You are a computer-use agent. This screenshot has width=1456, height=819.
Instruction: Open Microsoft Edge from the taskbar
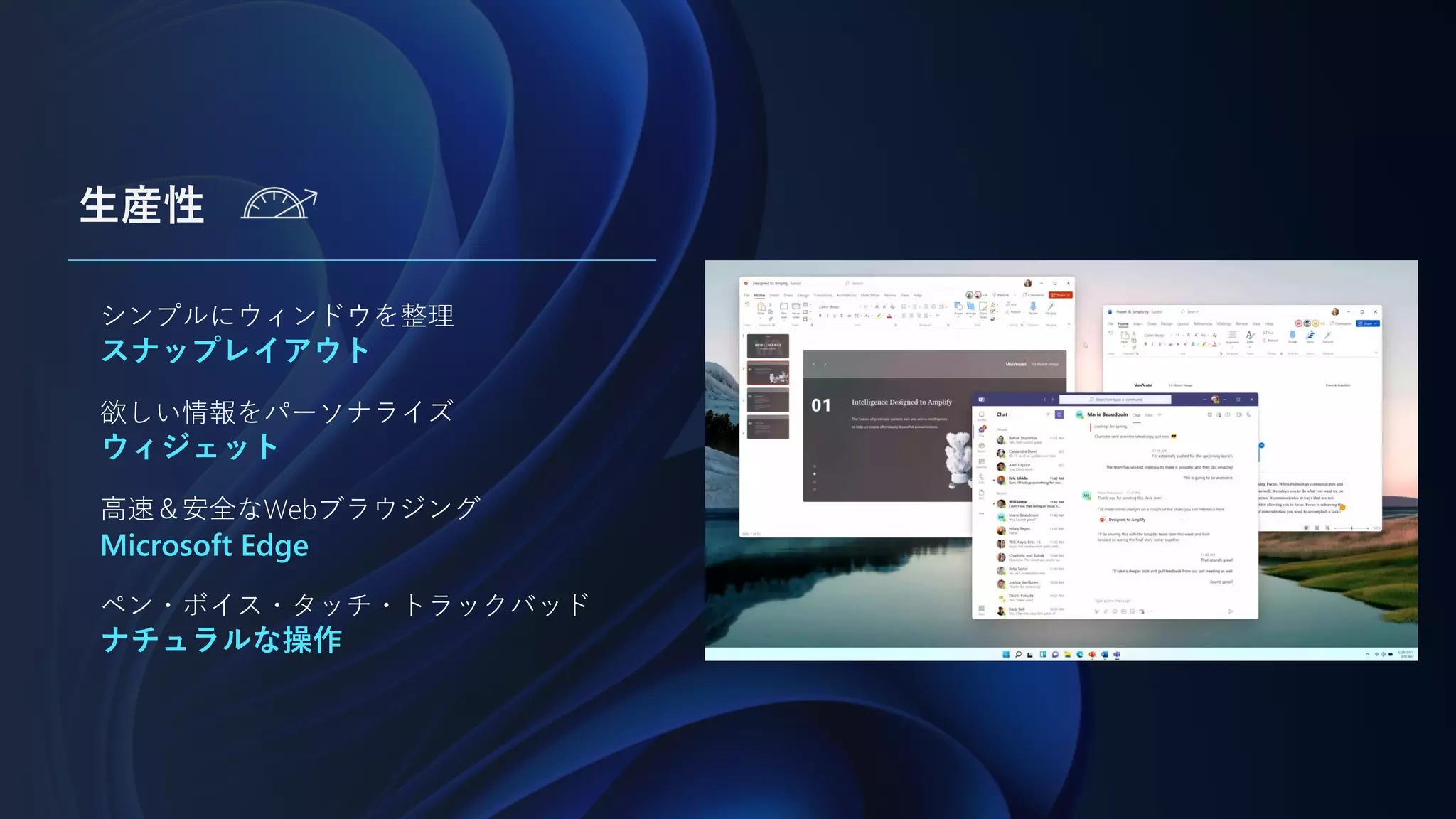pos(1080,654)
